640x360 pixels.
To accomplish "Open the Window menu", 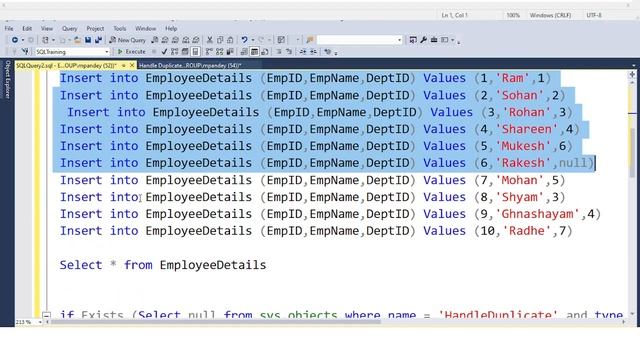I will coord(145,29).
